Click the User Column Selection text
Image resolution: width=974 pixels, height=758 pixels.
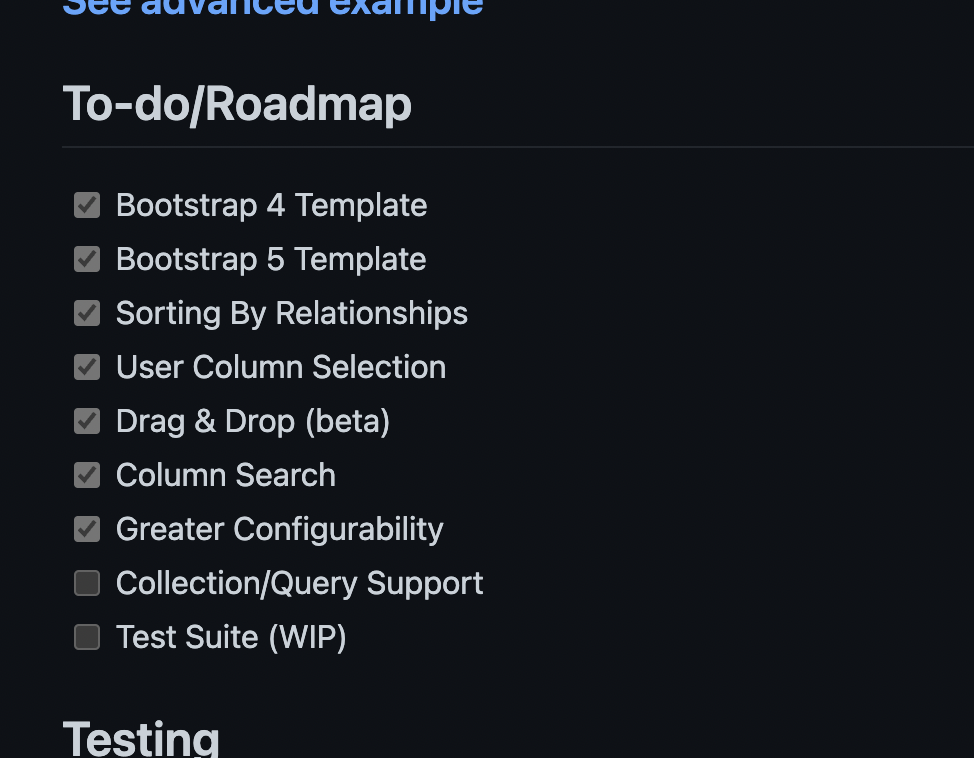pyautogui.click(x=281, y=367)
